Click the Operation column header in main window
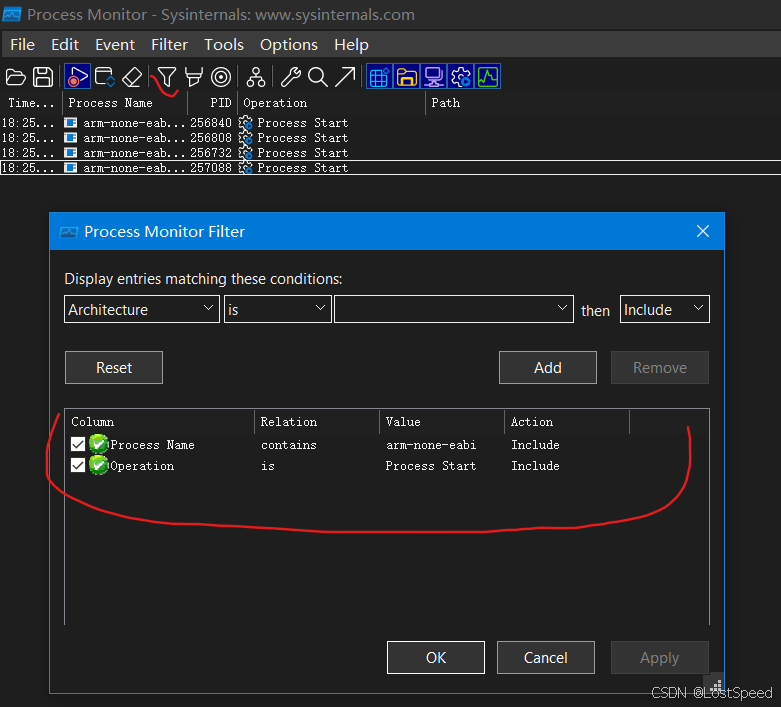Image resolution: width=781 pixels, height=707 pixels. (331, 103)
